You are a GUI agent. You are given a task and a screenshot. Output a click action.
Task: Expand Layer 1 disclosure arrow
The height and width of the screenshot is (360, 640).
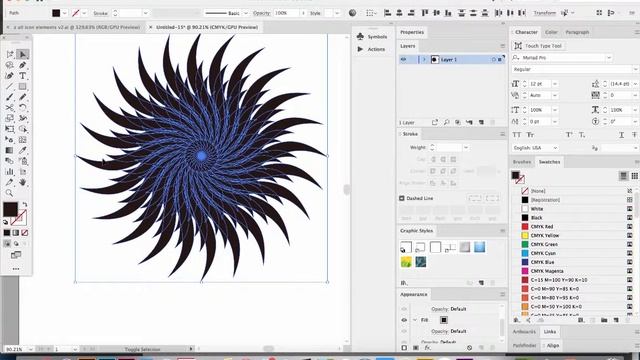click(424, 60)
